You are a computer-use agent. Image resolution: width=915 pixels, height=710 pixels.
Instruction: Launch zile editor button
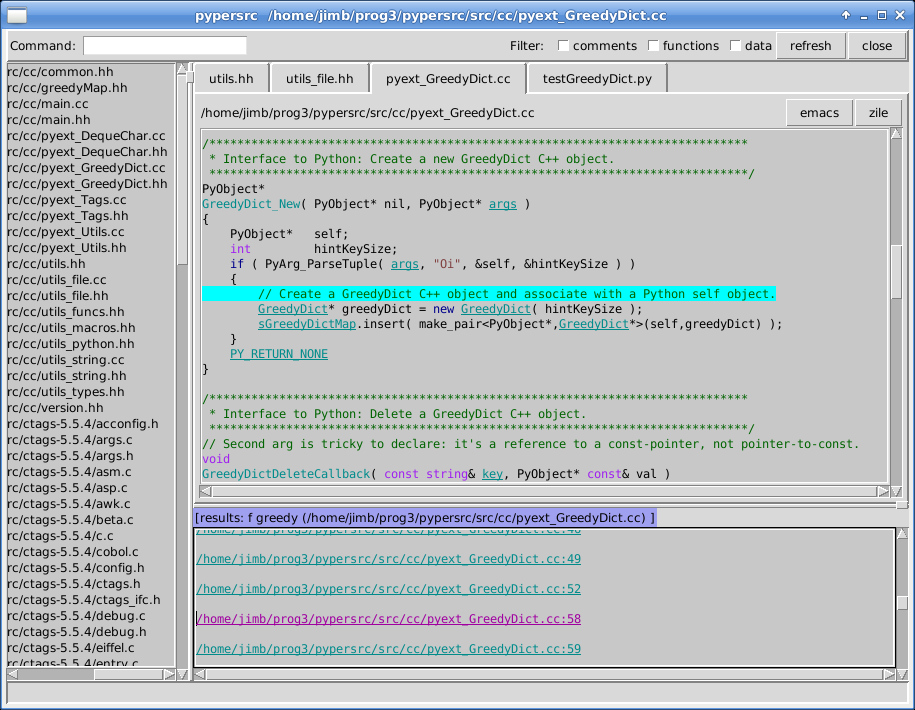pos(878,113)
